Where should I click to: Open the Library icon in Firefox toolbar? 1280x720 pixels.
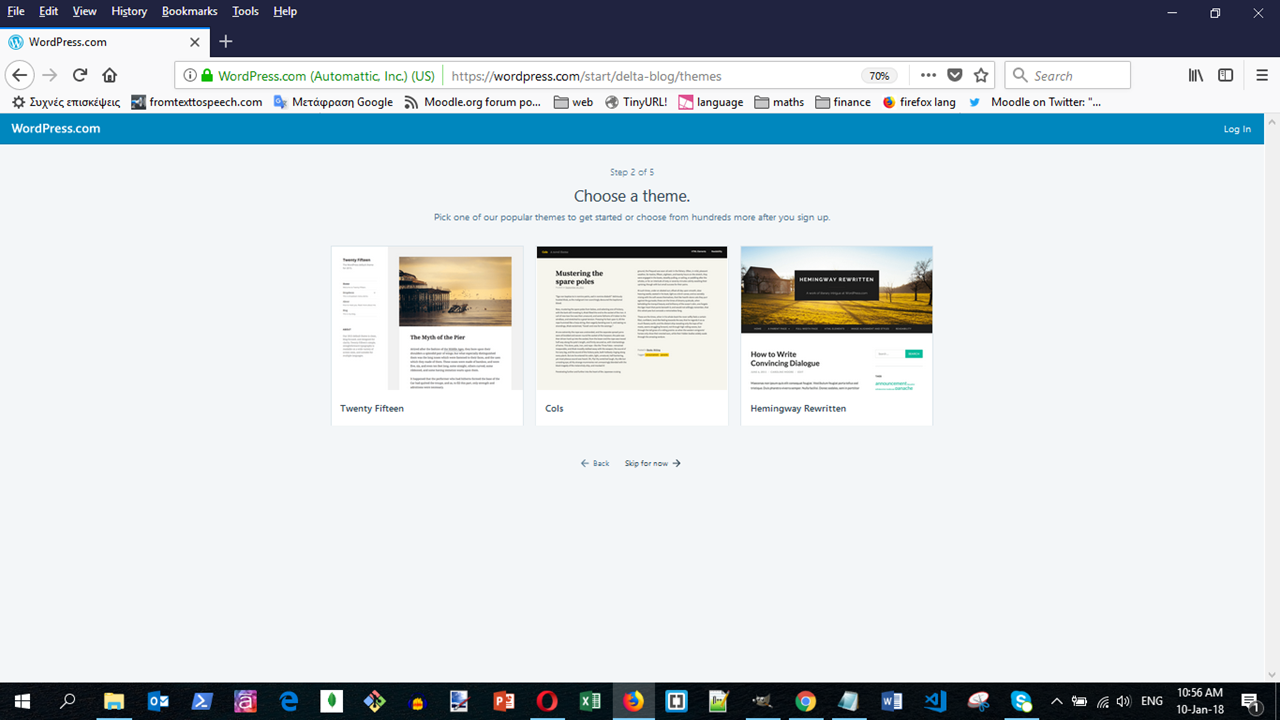tap(1196, 75)
